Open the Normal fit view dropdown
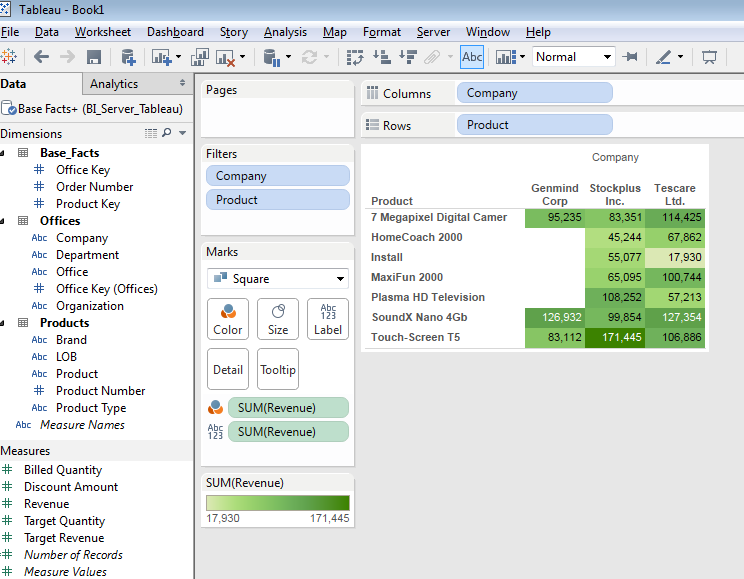Image resolution: width=744 pixels, height=579 pixels. (573, 57)
